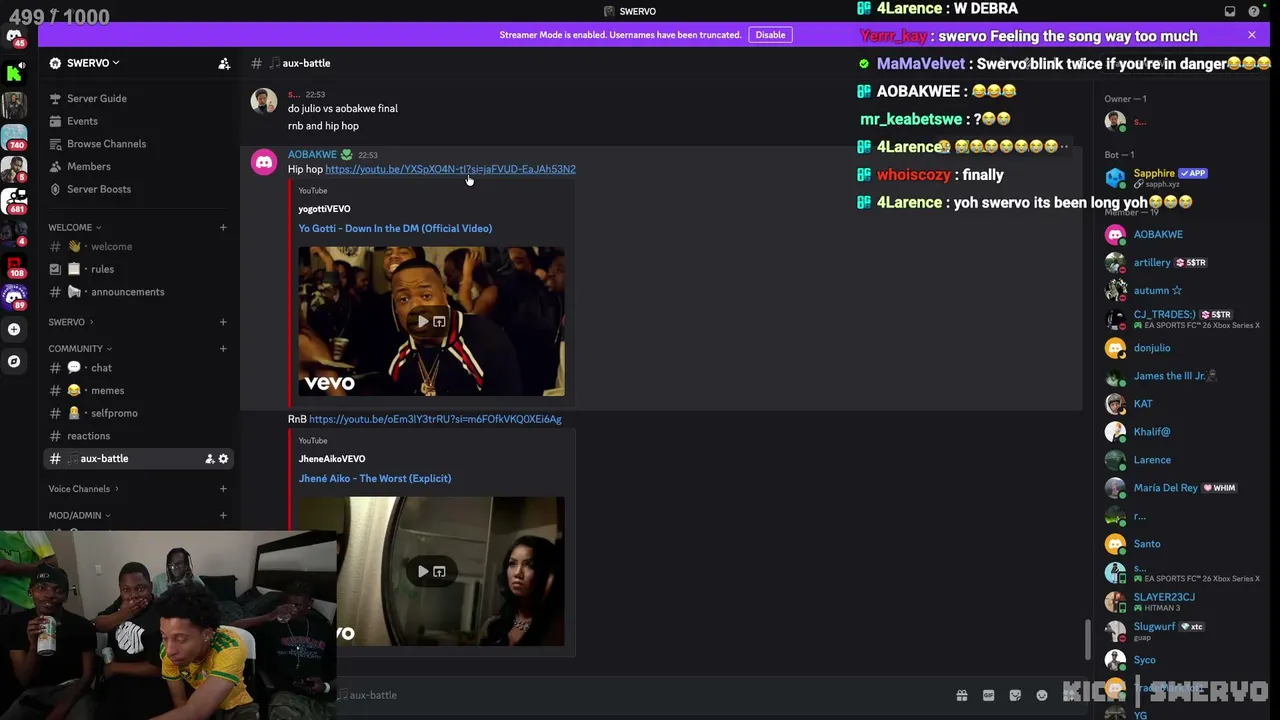Select member donjulio in member list
Image resolution: width=1280 pixels, height=720 pixels.
coord(1178,348)
